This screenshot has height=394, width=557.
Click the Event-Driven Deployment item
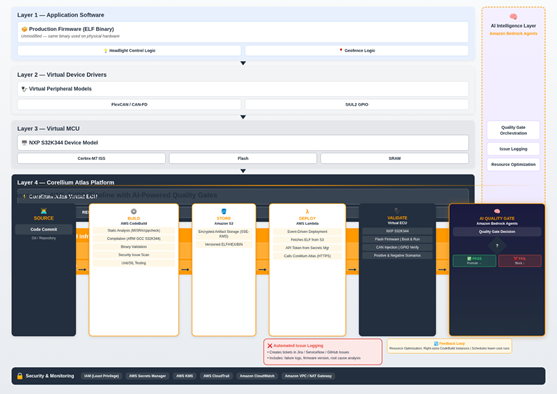point(307,232)
